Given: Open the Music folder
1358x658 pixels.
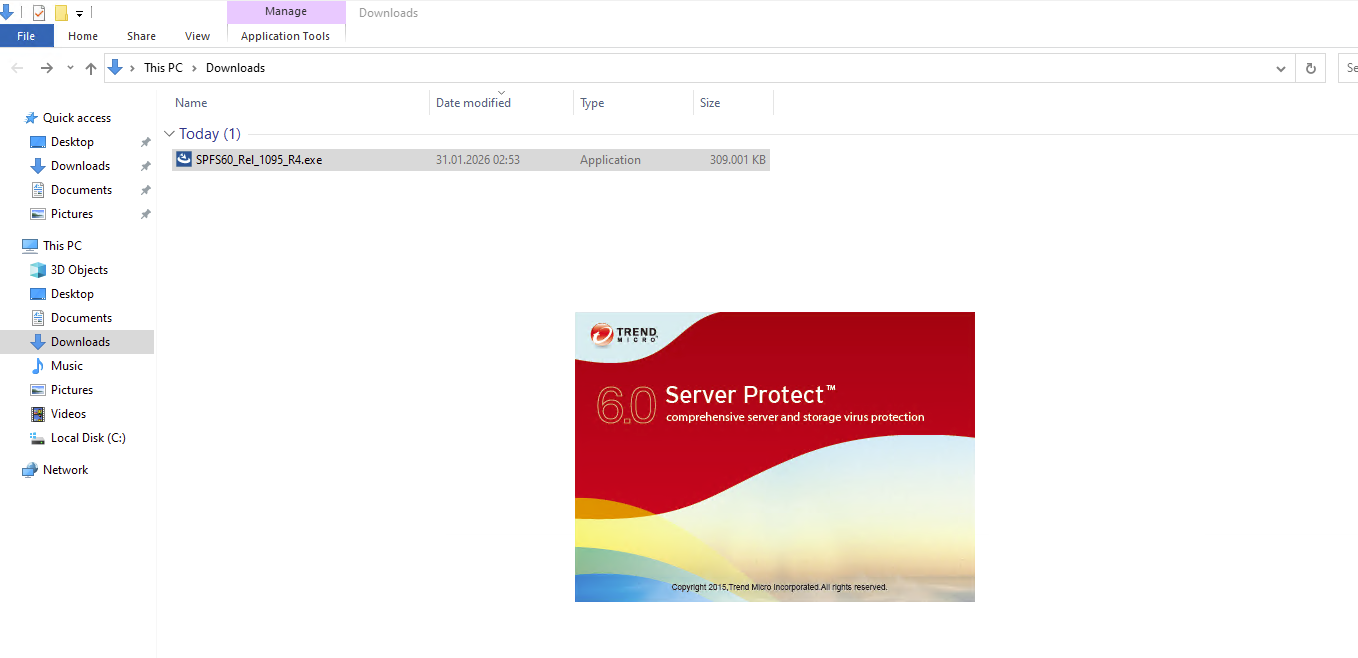Looking at the screenshot, I should (67, 366).
